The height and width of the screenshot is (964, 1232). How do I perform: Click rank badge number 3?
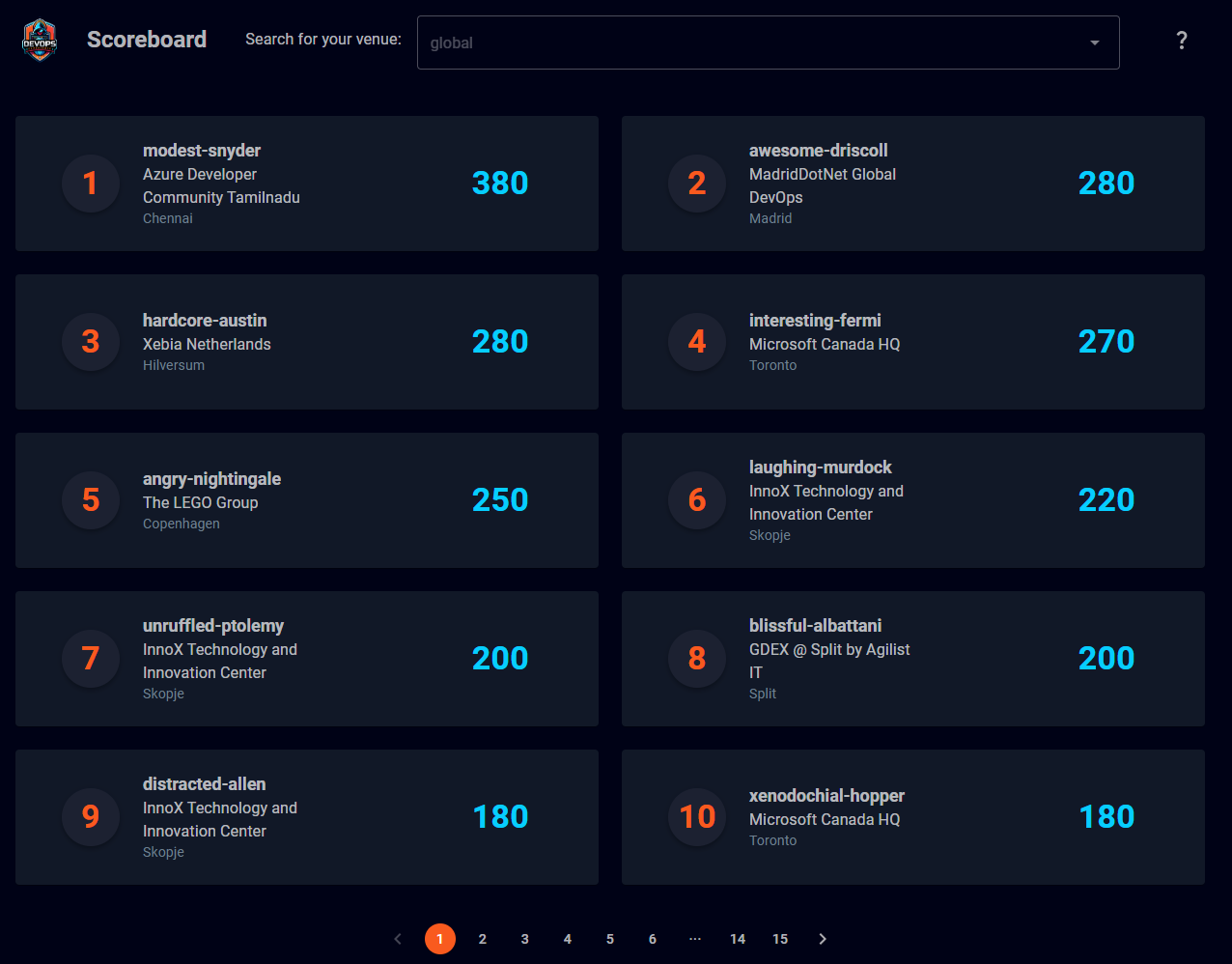91,342
